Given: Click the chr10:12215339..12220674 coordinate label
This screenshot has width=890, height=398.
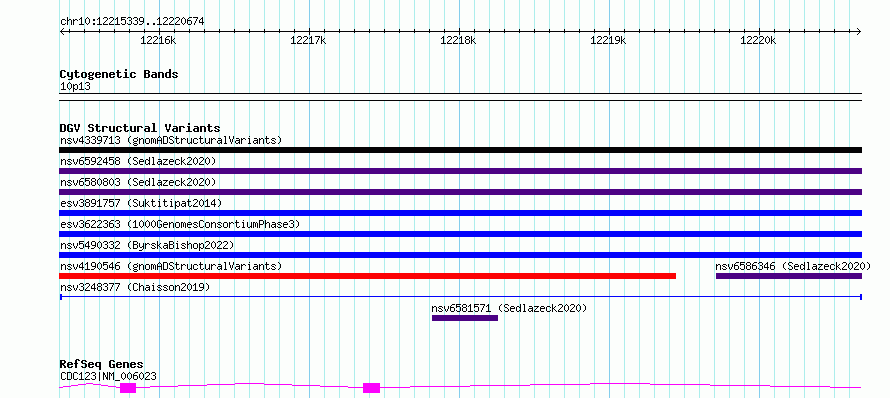Looking at the screenshot, I should tap(132, 21).
